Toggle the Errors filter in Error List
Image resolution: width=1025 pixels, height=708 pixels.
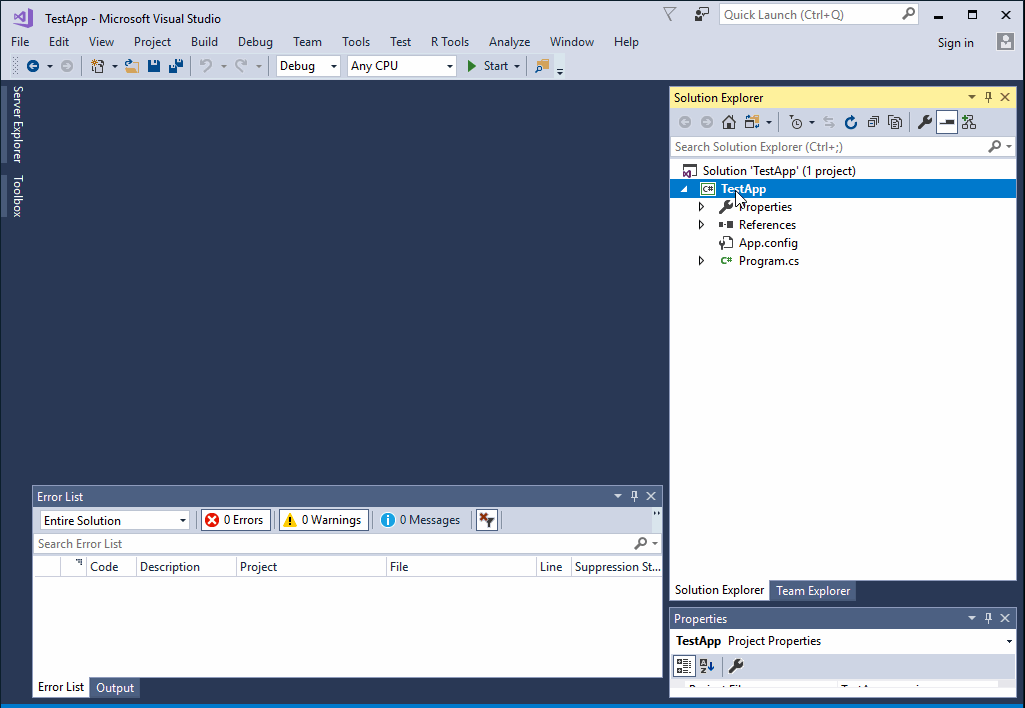(235, 520)
